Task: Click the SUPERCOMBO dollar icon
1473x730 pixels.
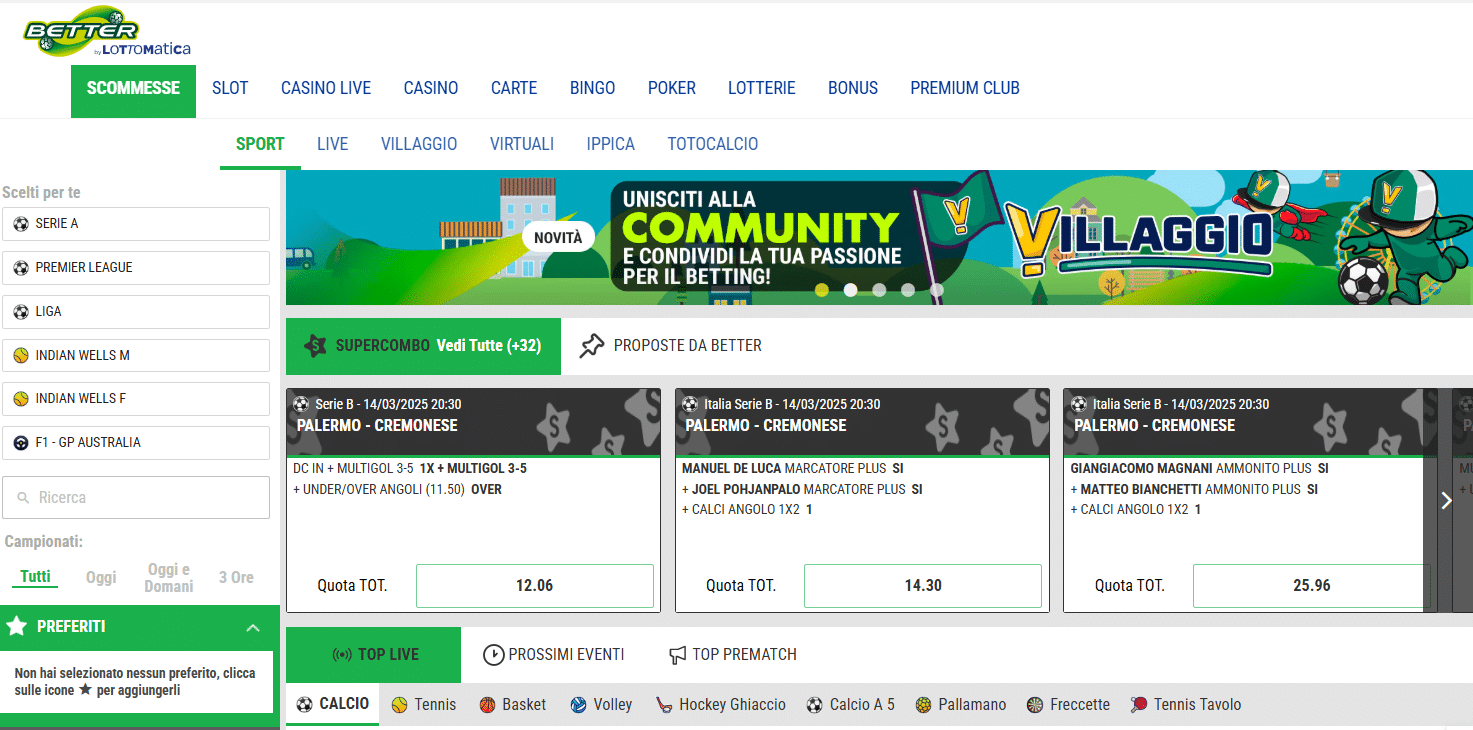Action: point(317,346)
